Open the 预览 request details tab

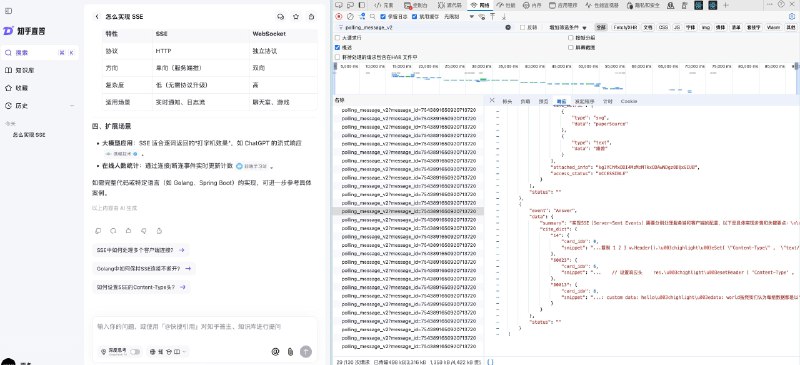543,101
